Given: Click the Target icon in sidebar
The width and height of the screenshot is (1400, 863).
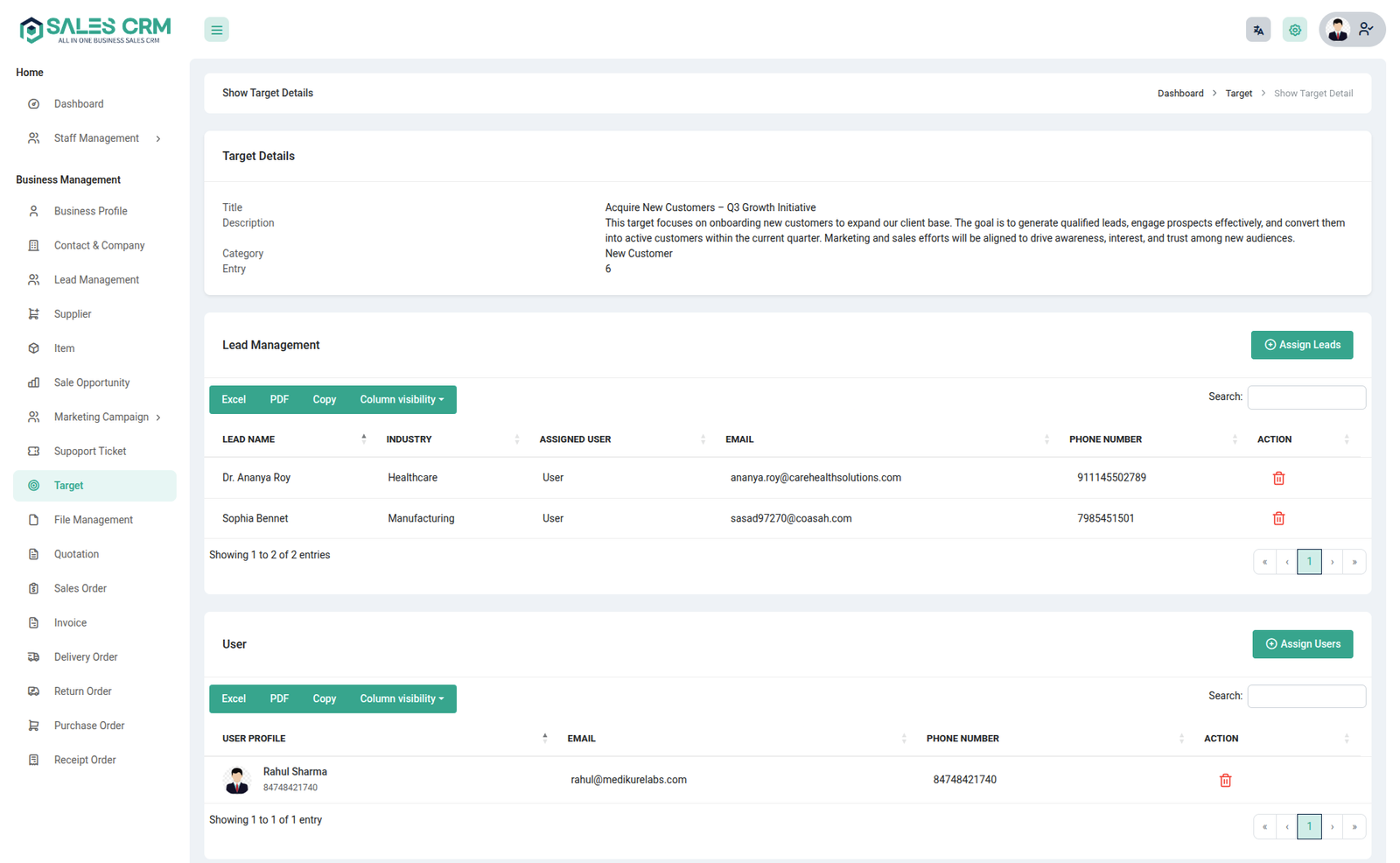Looking at the screenshot, I should coord(34,486).
